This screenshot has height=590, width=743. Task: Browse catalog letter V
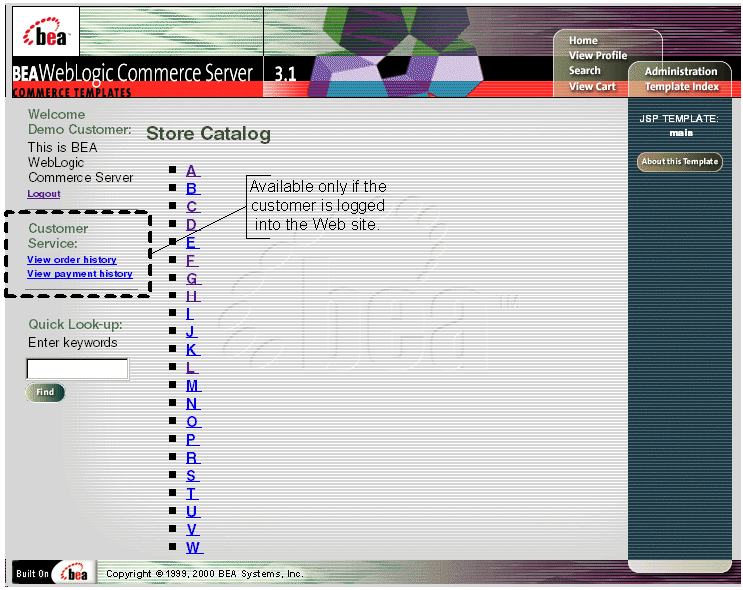click(x=192, y=530)
